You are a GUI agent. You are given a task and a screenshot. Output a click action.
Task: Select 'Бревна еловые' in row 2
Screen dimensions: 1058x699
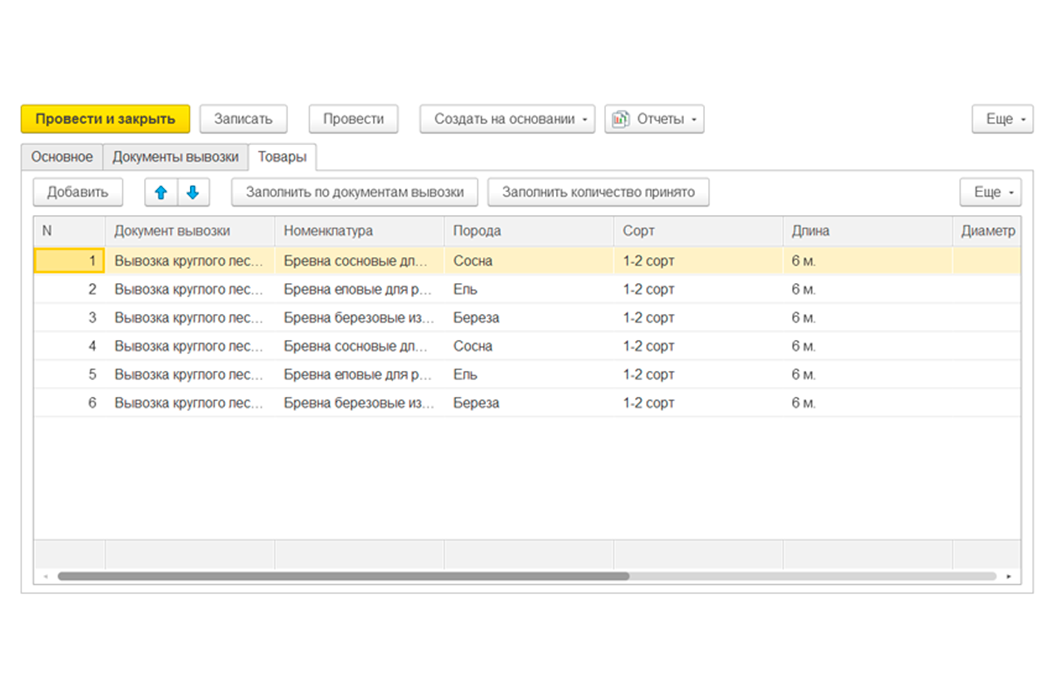pyautogui.click(x=360, y=289)
